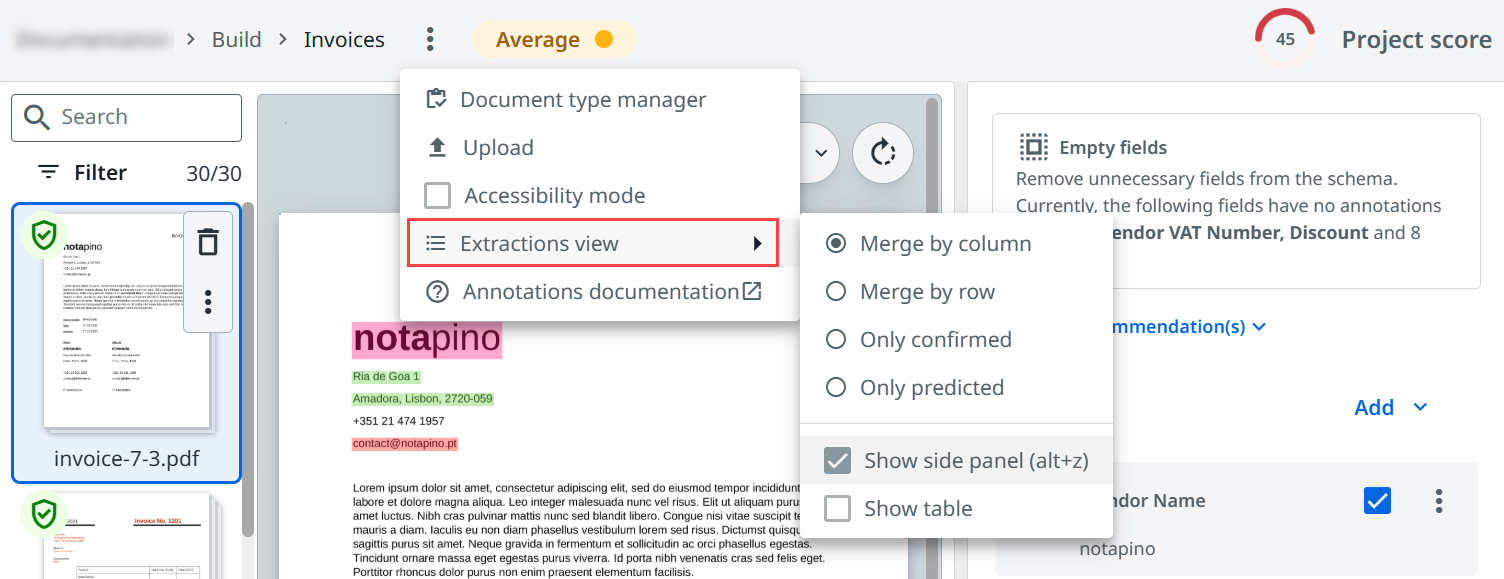Click the three-dot menu beside Invoices
This screenshot has height=579, width=1504.
(x=430, y=40)
